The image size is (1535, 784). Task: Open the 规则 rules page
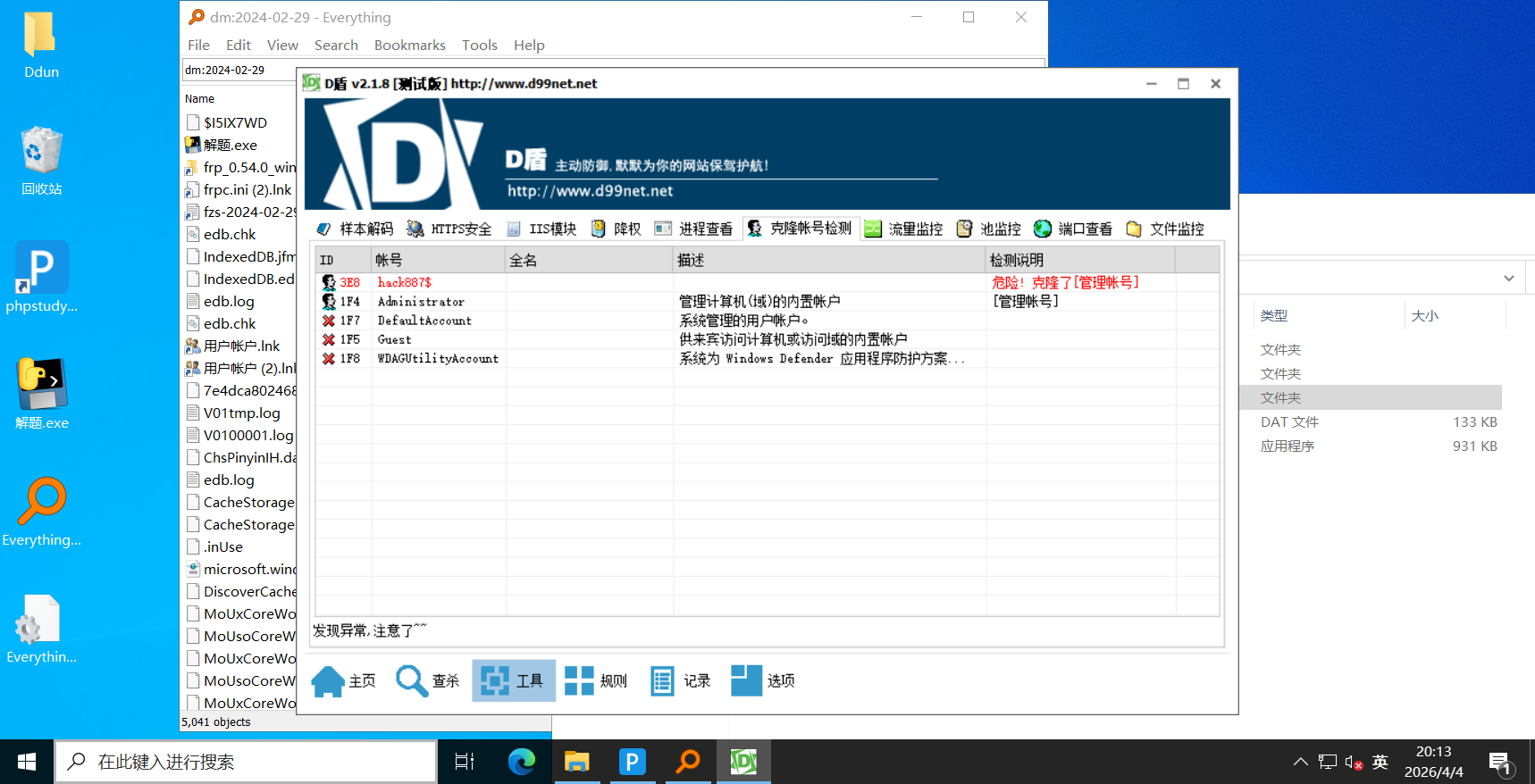coord(596,680)
